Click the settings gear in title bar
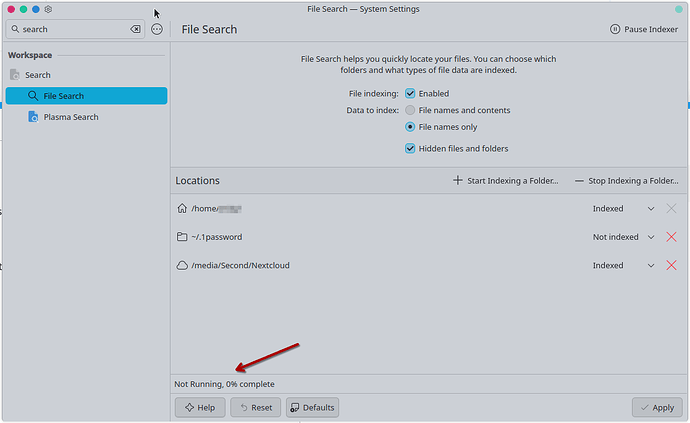 [x=48, y=9]
